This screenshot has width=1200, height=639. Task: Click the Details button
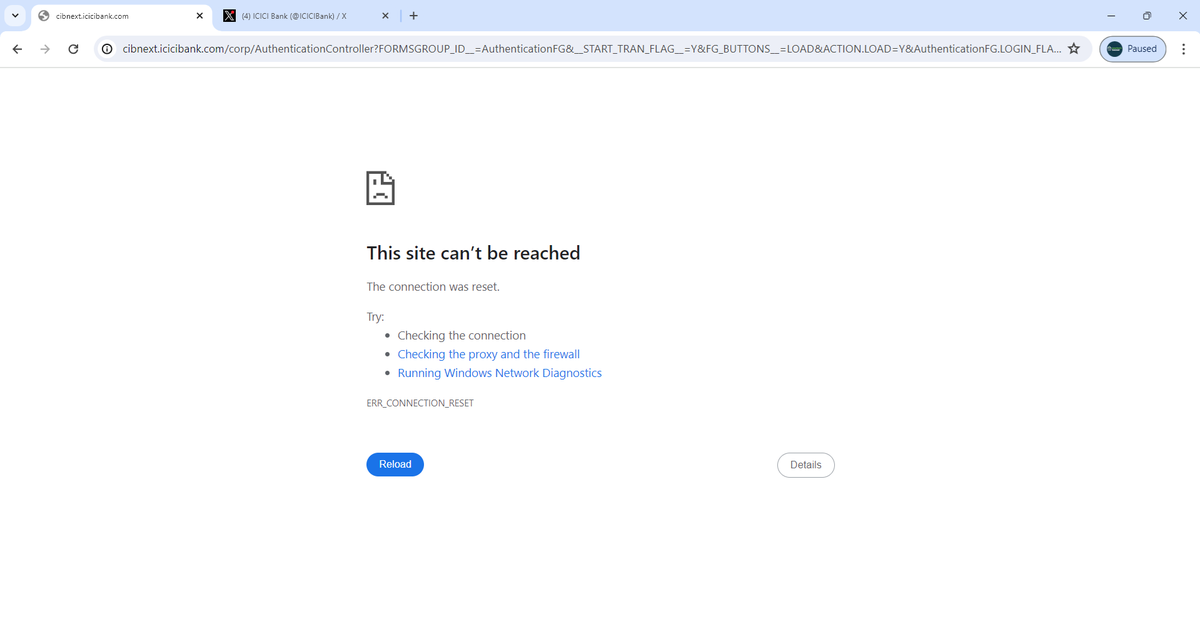click(806, 465)
